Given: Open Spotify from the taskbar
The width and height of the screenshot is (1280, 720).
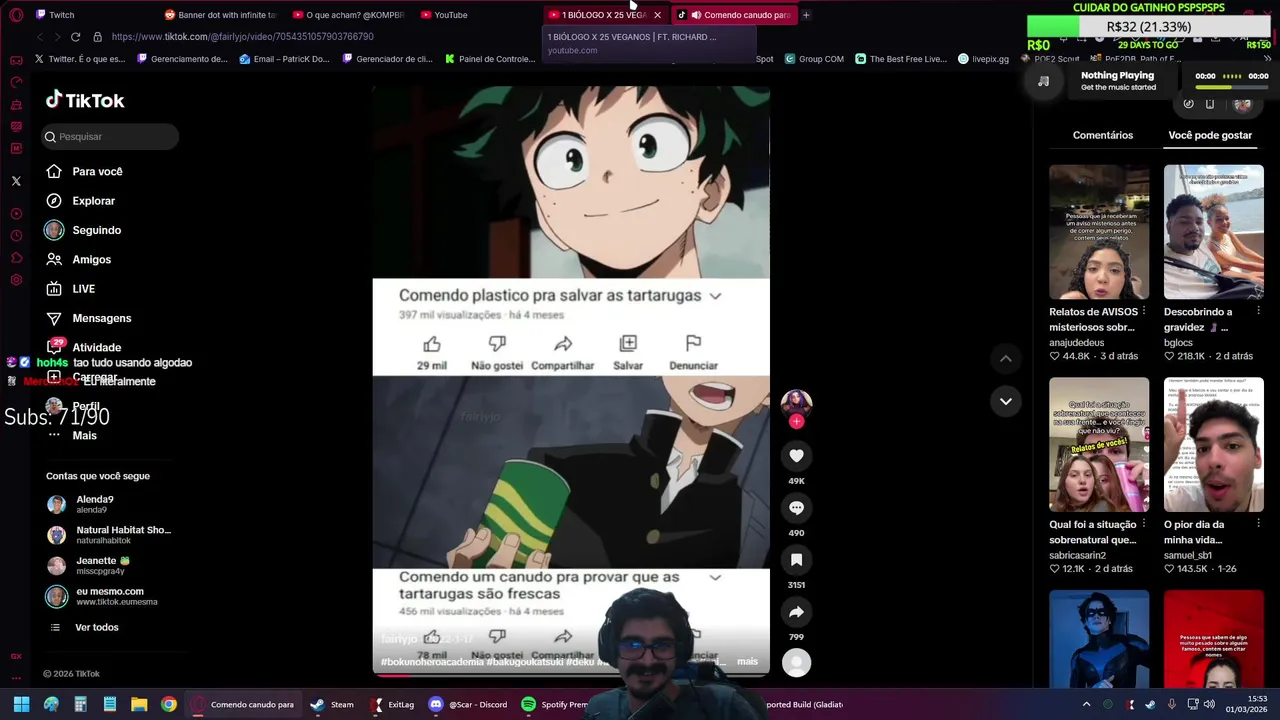Looking at the screenshot, I should click(555, 704).
